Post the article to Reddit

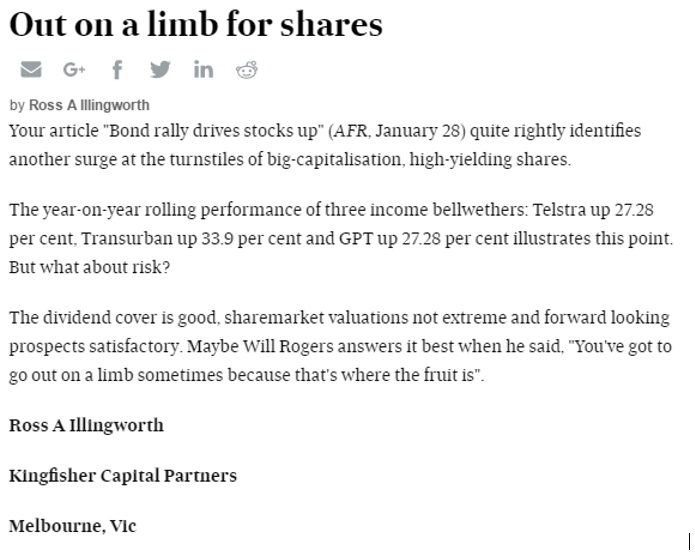coord(246,70)
